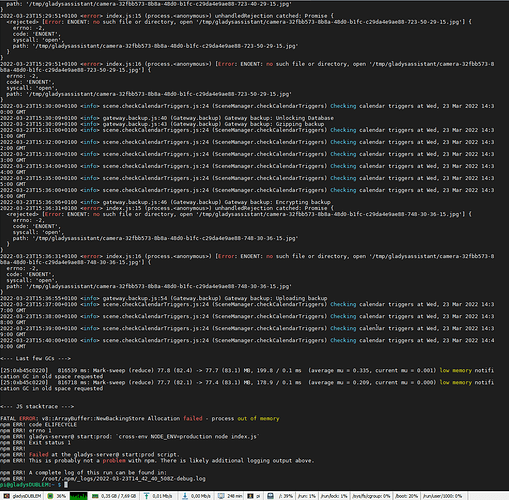Select the gladysDUBLEM hostname in status bar

coord(27,496)
